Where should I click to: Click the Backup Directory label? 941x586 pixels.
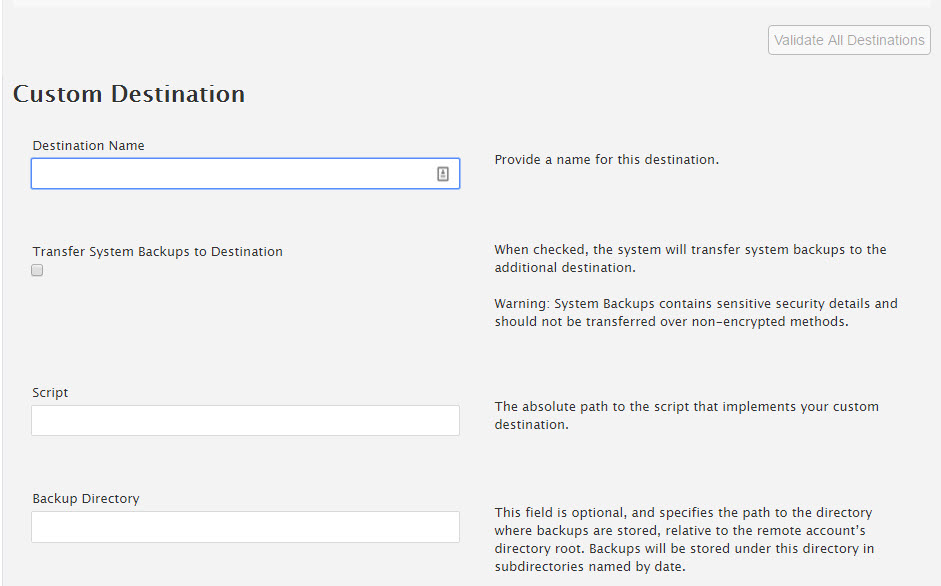[x=85, y=499]
